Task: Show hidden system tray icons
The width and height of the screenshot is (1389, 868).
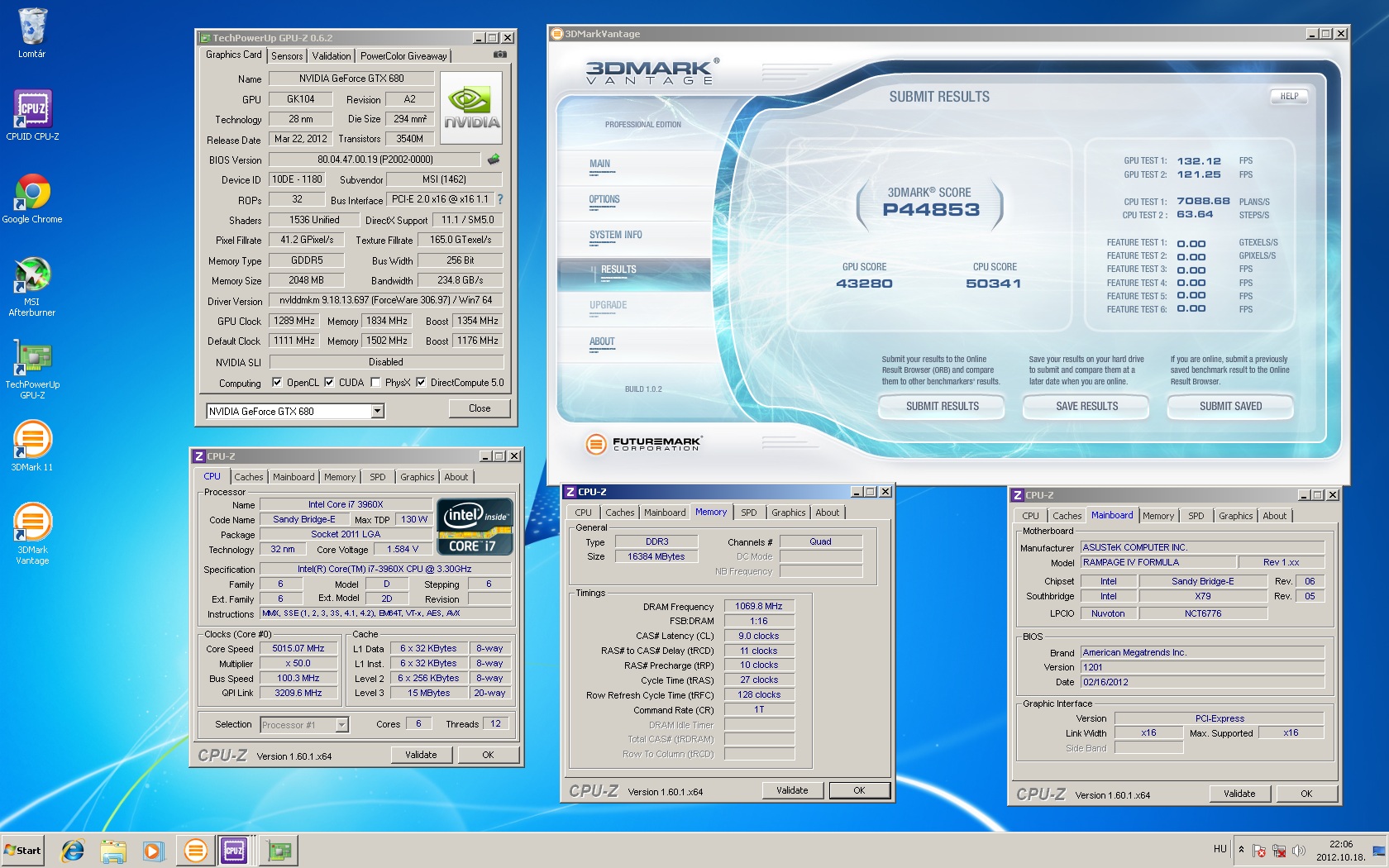Action: point(1241,850)
